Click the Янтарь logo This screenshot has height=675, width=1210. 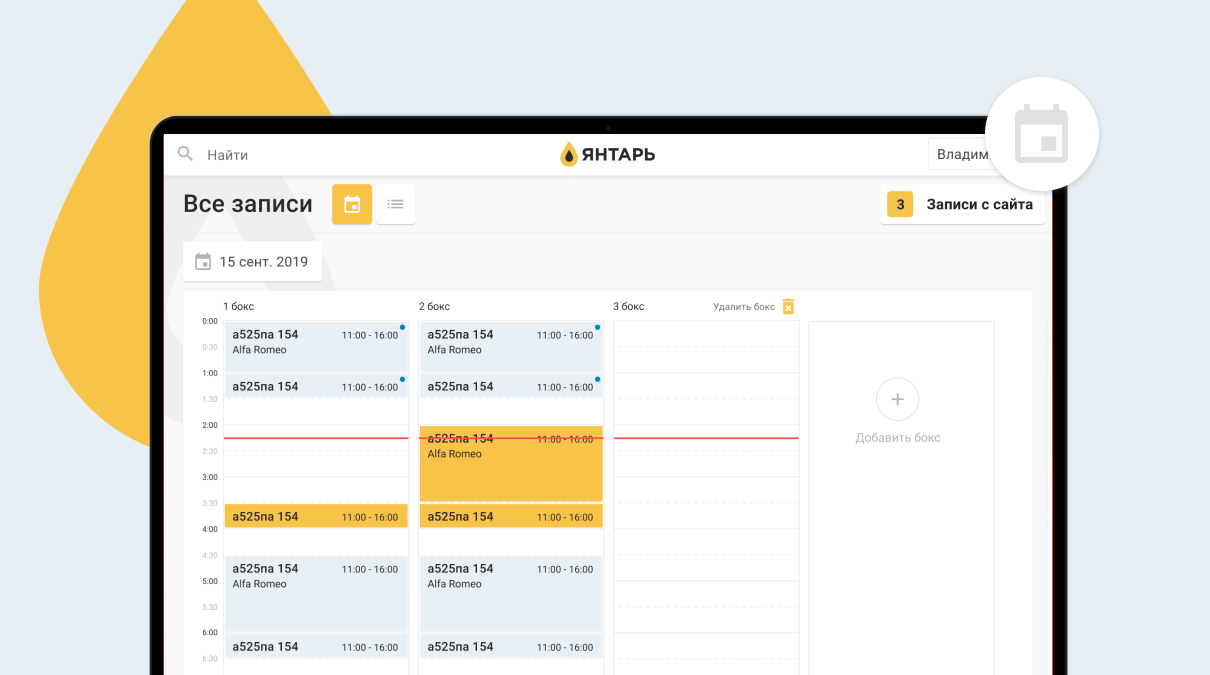click(x=607, y=154)
